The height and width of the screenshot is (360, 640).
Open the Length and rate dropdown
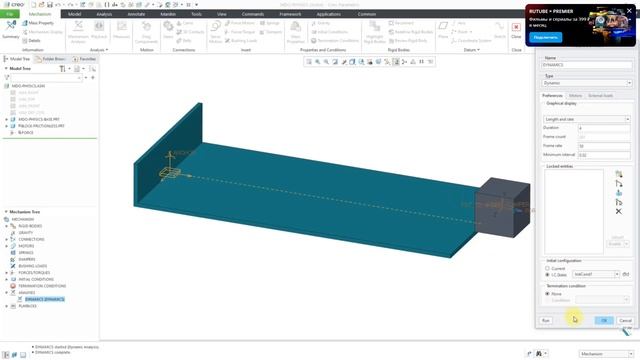587,119
